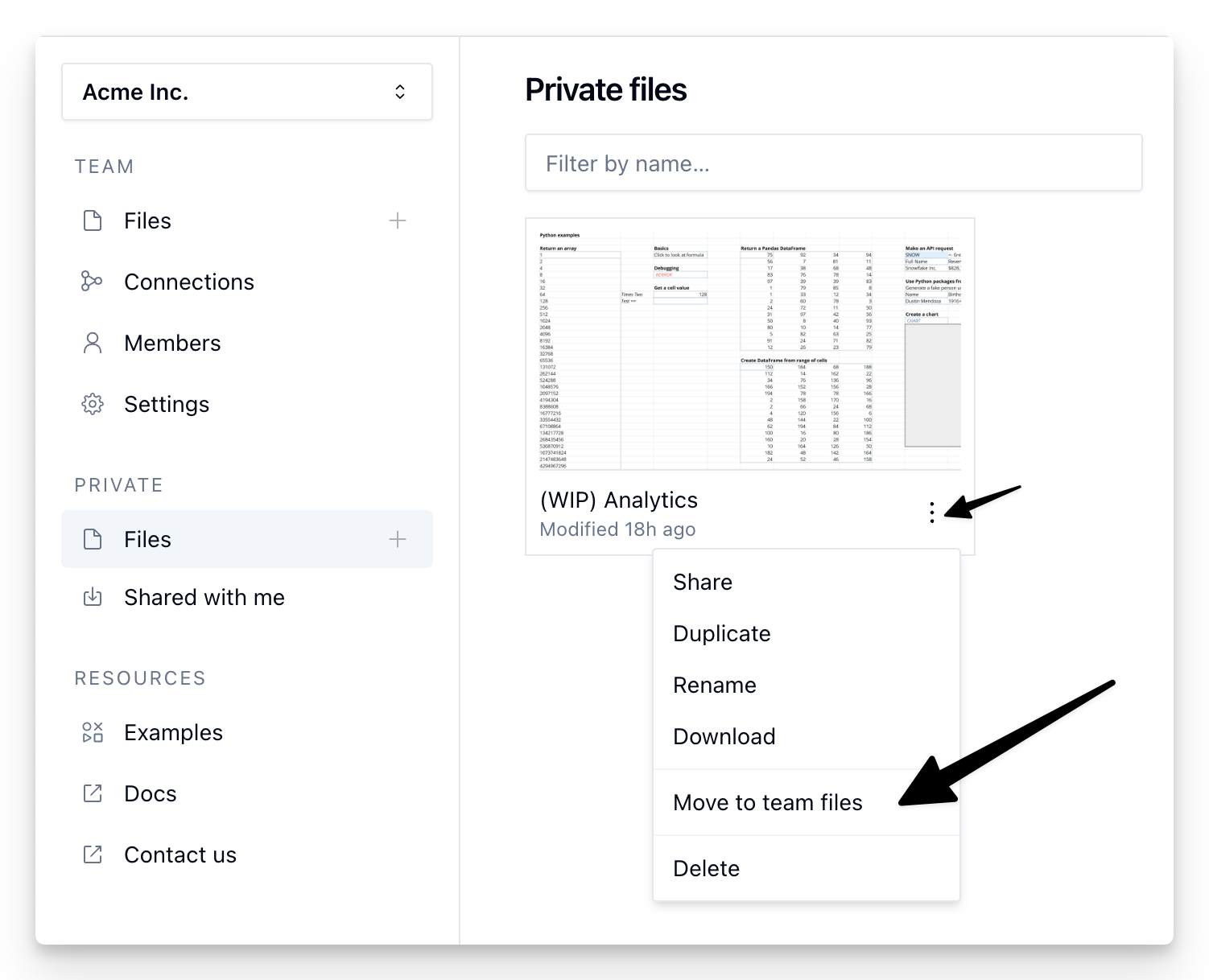1209x980 pixels.
Task: Open the Acme Inc. team switcher dropdown
Action: (x=247, y=92)
